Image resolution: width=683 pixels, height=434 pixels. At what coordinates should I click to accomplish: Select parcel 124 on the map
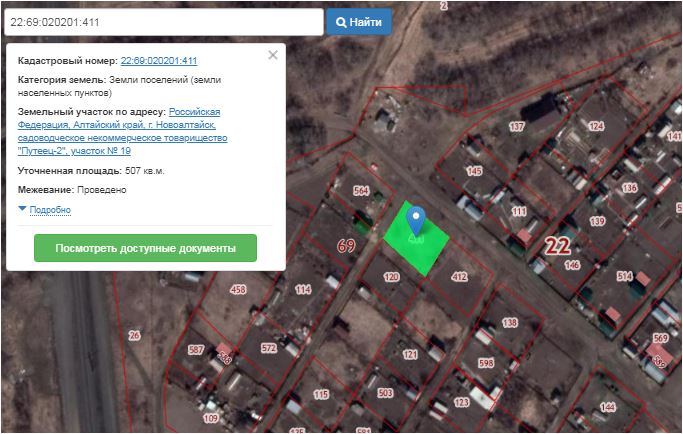point(596,126)
